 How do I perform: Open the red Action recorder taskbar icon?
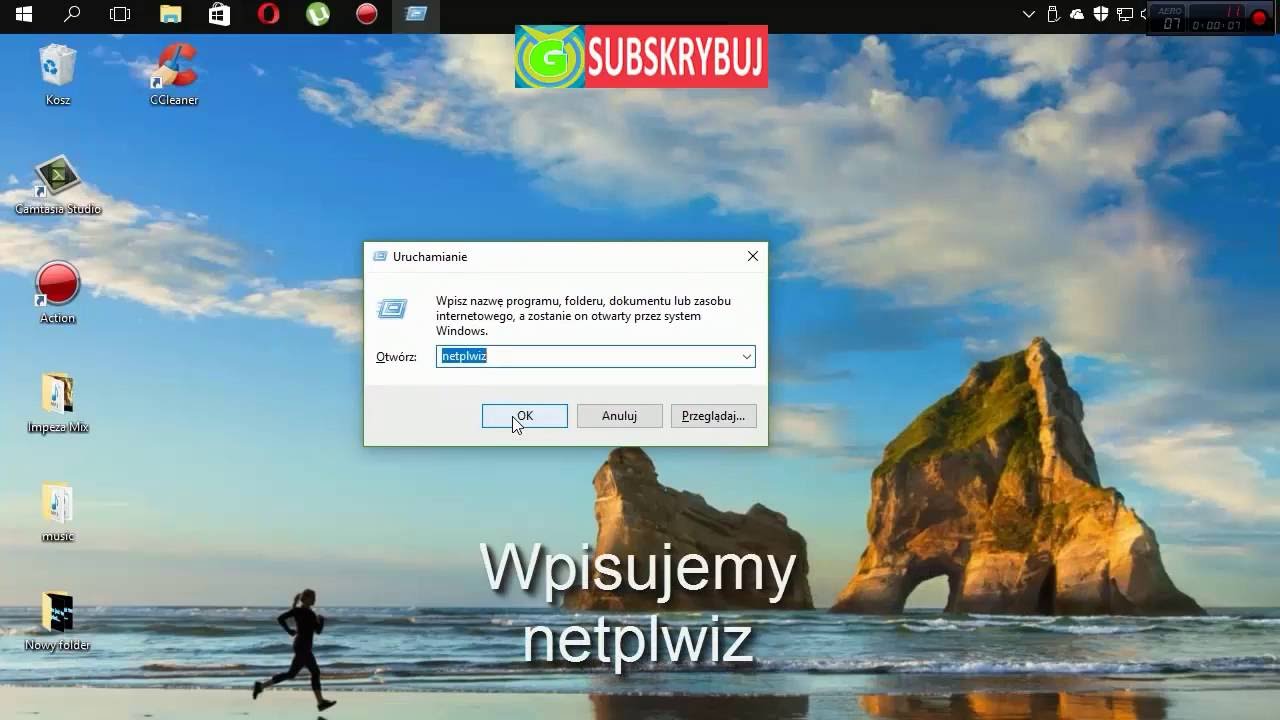pos(367,14)
